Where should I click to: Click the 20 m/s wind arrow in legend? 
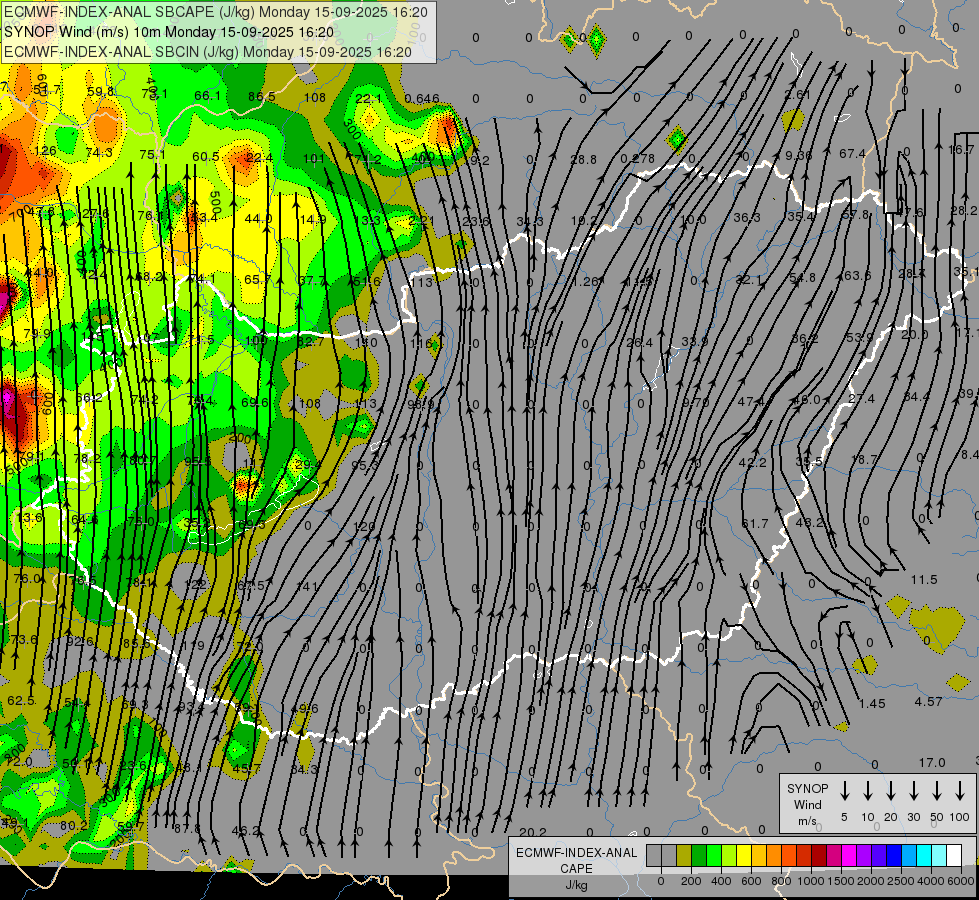891,791
